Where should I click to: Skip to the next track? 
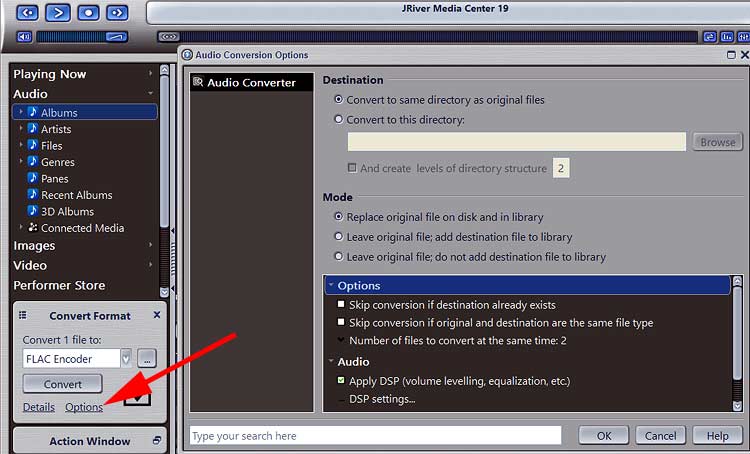pos(117,13)
